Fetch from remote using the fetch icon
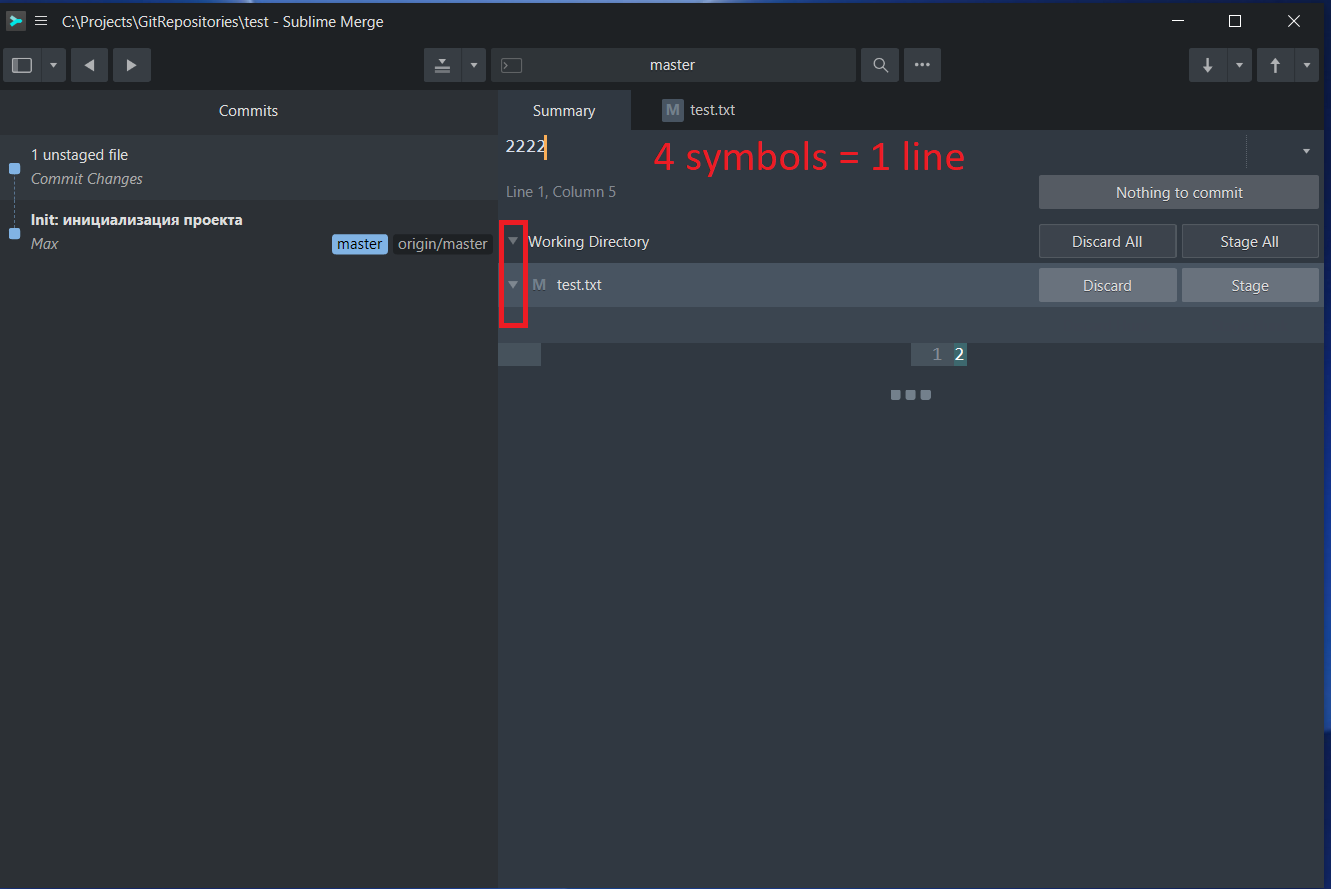 point(442,64)
